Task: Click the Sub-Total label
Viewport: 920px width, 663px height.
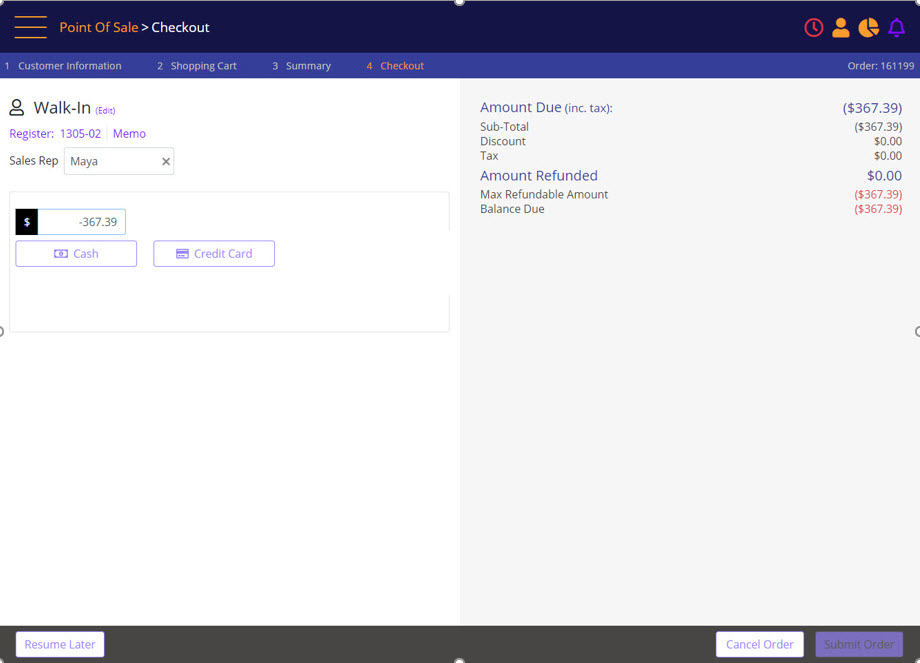Action: click(x=504, y=127)
